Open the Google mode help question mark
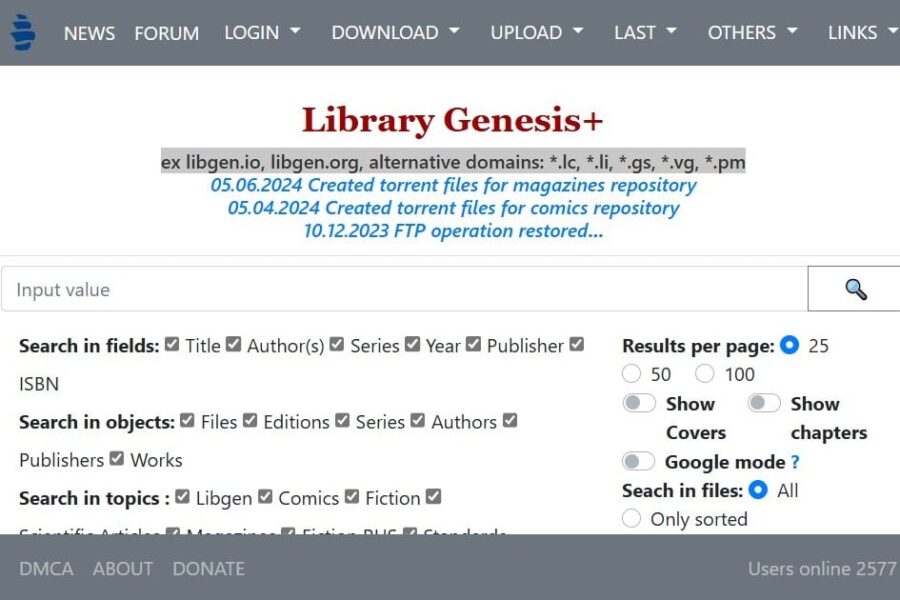Screen dimensions: 900x600 click(x=793, y=462)
